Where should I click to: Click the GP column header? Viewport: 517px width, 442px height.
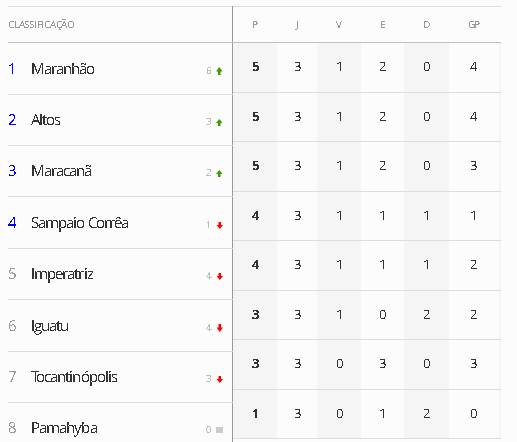coord(474,25)
